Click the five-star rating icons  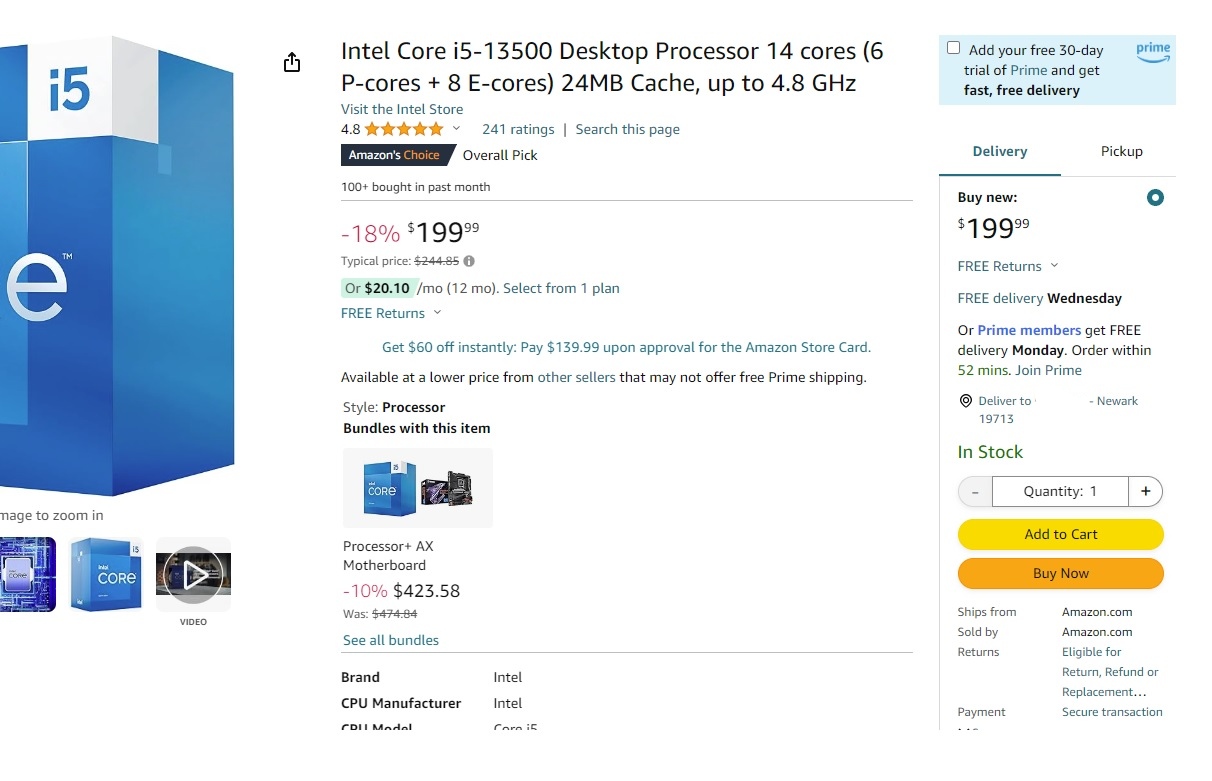click(404, 129)
